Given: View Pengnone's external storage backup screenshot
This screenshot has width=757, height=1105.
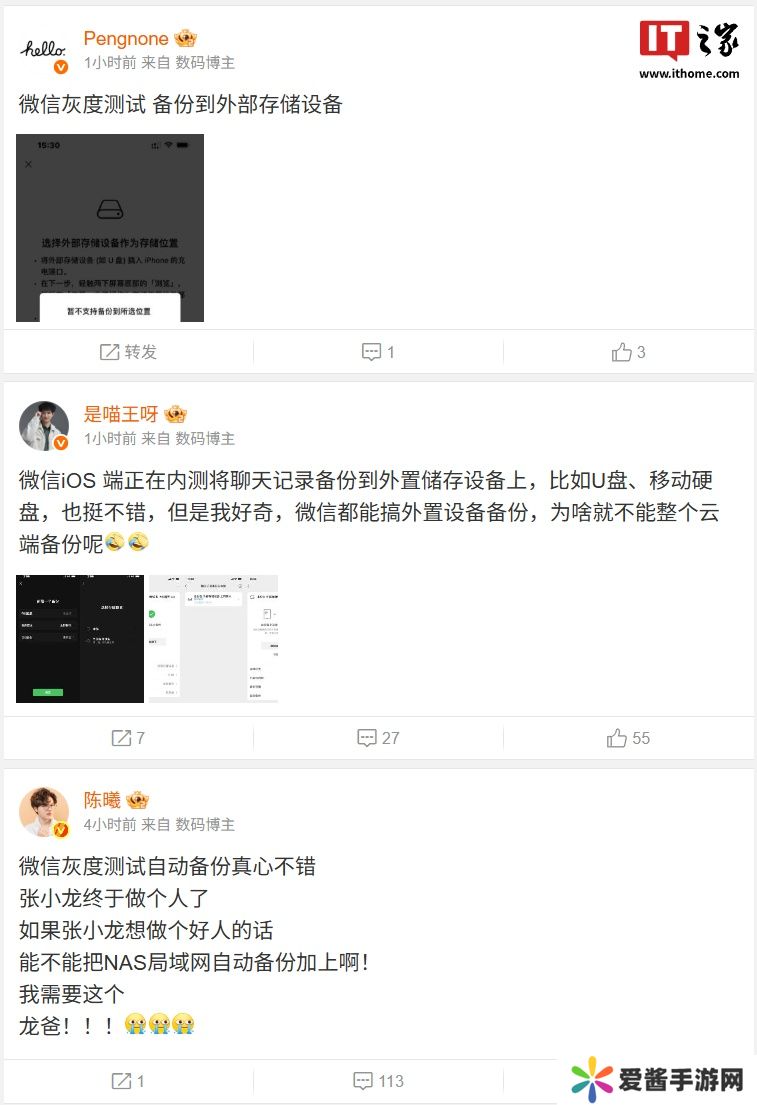Looking at the screenshot, I should [110, 228].
